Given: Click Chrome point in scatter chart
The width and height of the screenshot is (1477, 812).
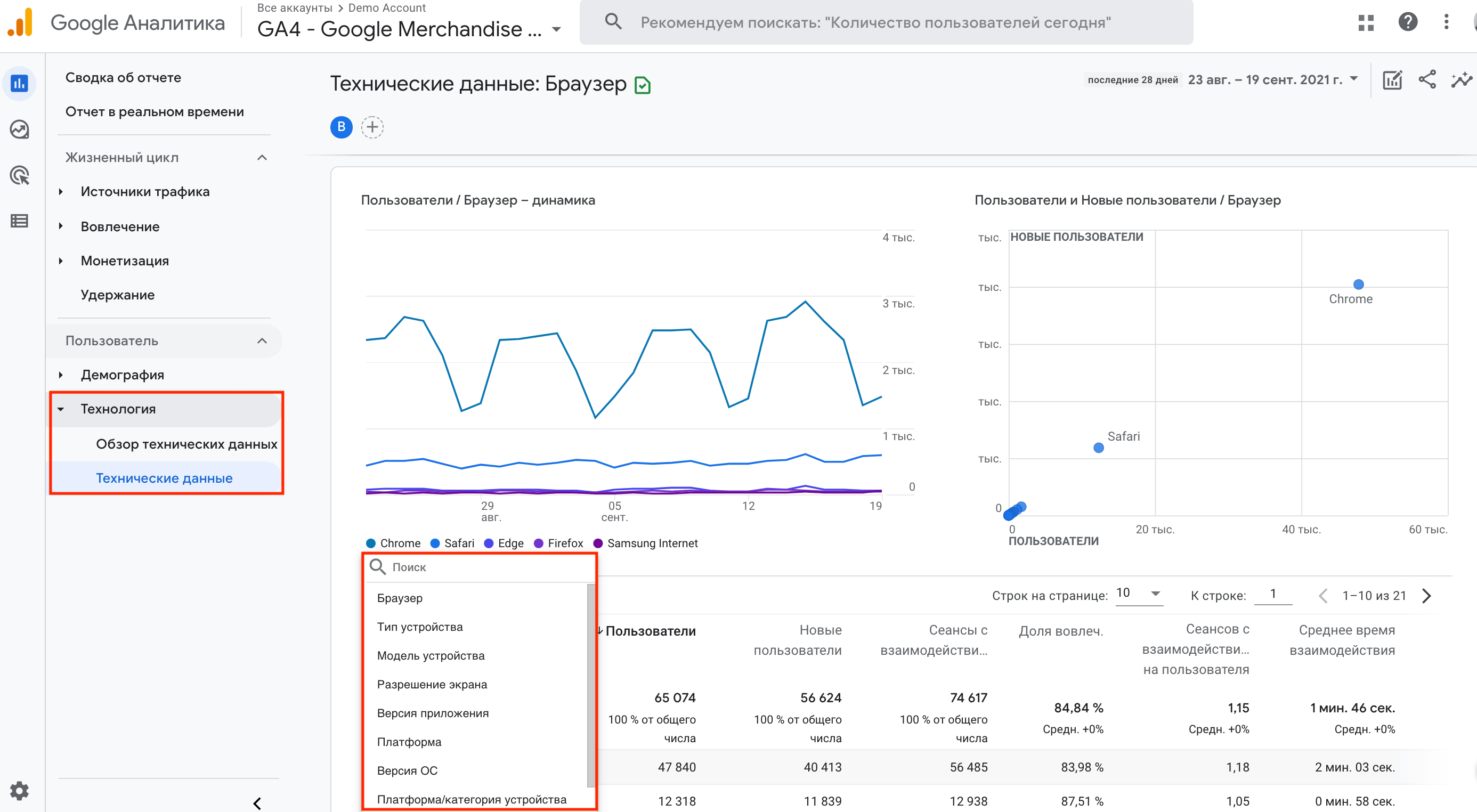Looking at the screenshot, I should point(1358,285).
